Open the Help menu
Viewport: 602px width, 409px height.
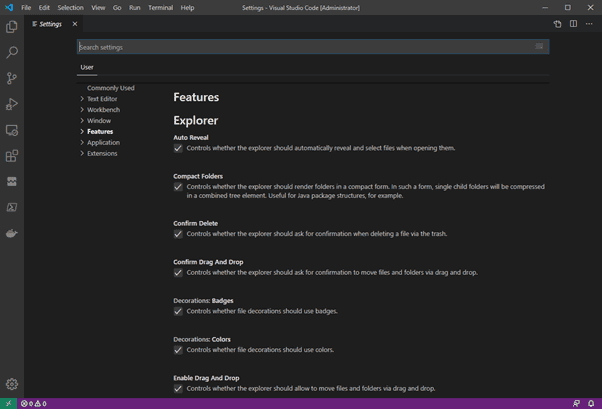pyautogui.click(x=187, y=8)
